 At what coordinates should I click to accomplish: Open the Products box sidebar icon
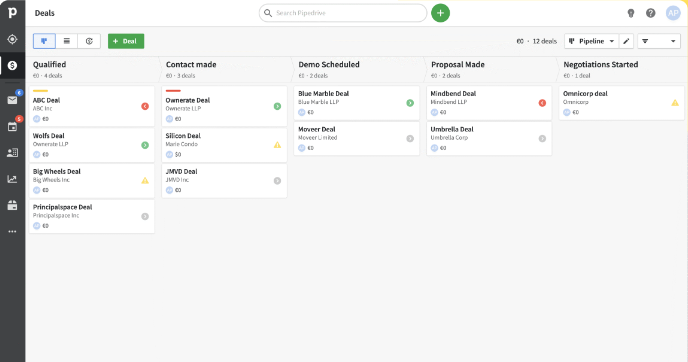click(12, 205)
